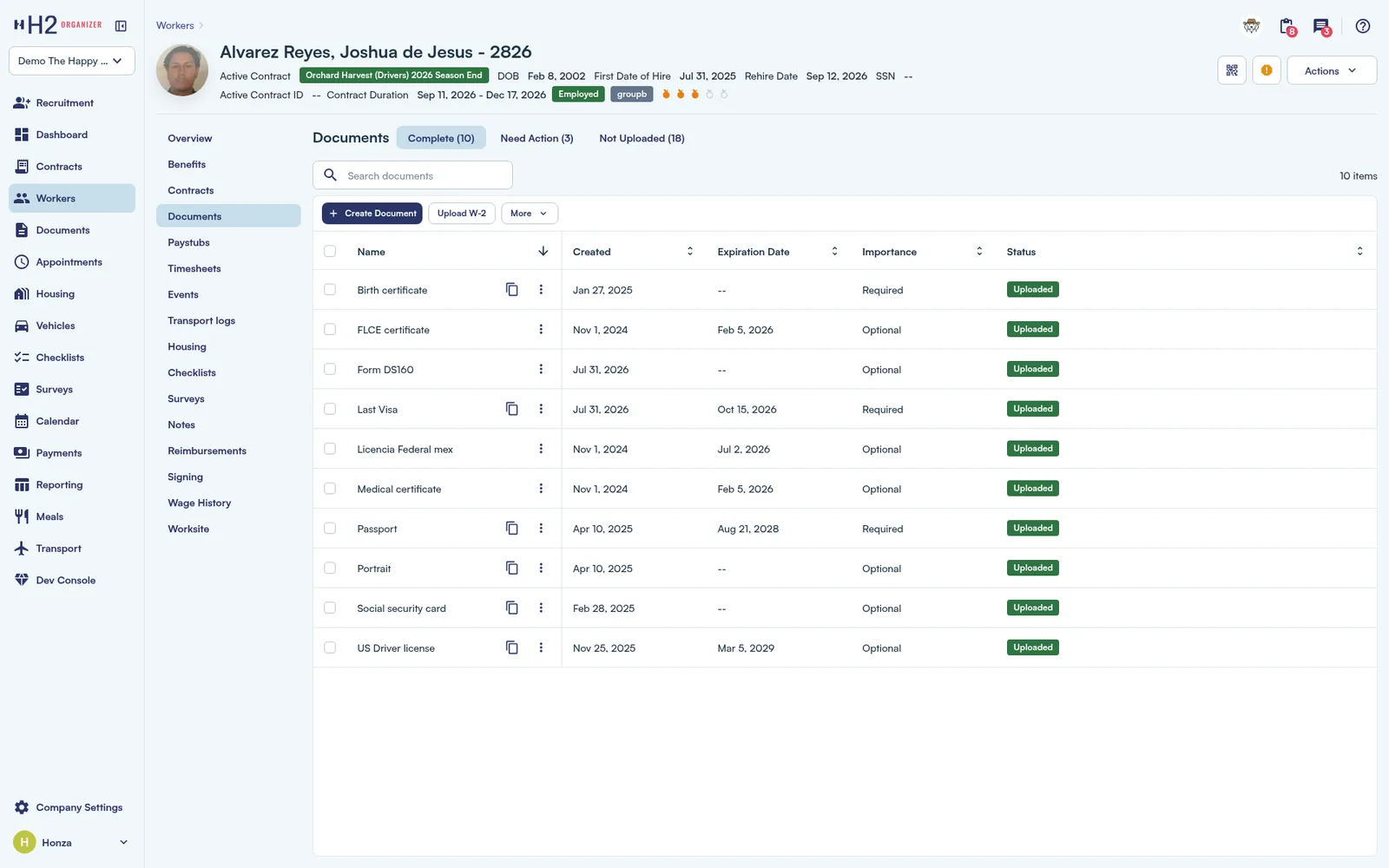The image size is (1389, 868).
Task: Switch to Not Uploaded (18) tab
Action: tap(642, 138)
